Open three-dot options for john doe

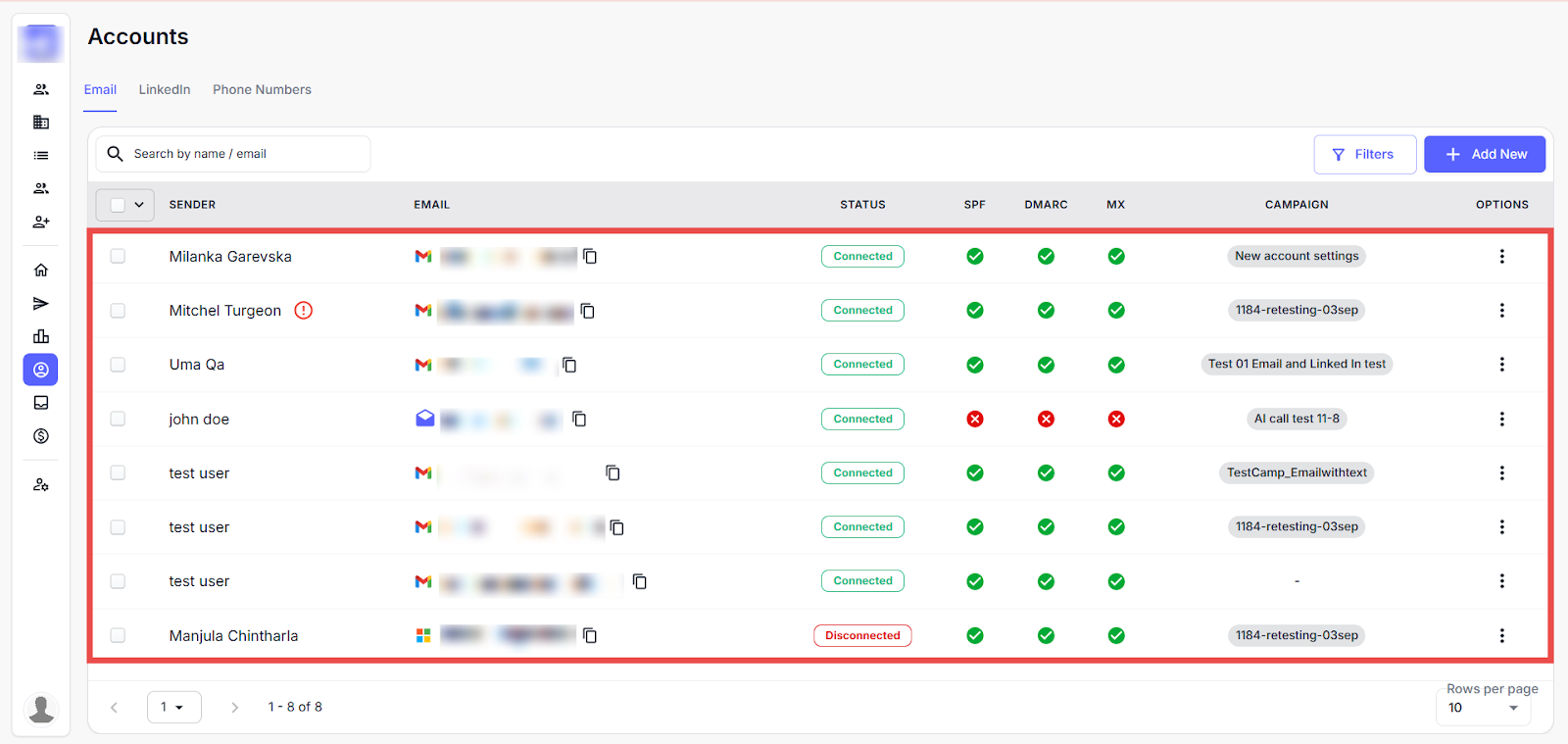click(x=1501, y=420)
